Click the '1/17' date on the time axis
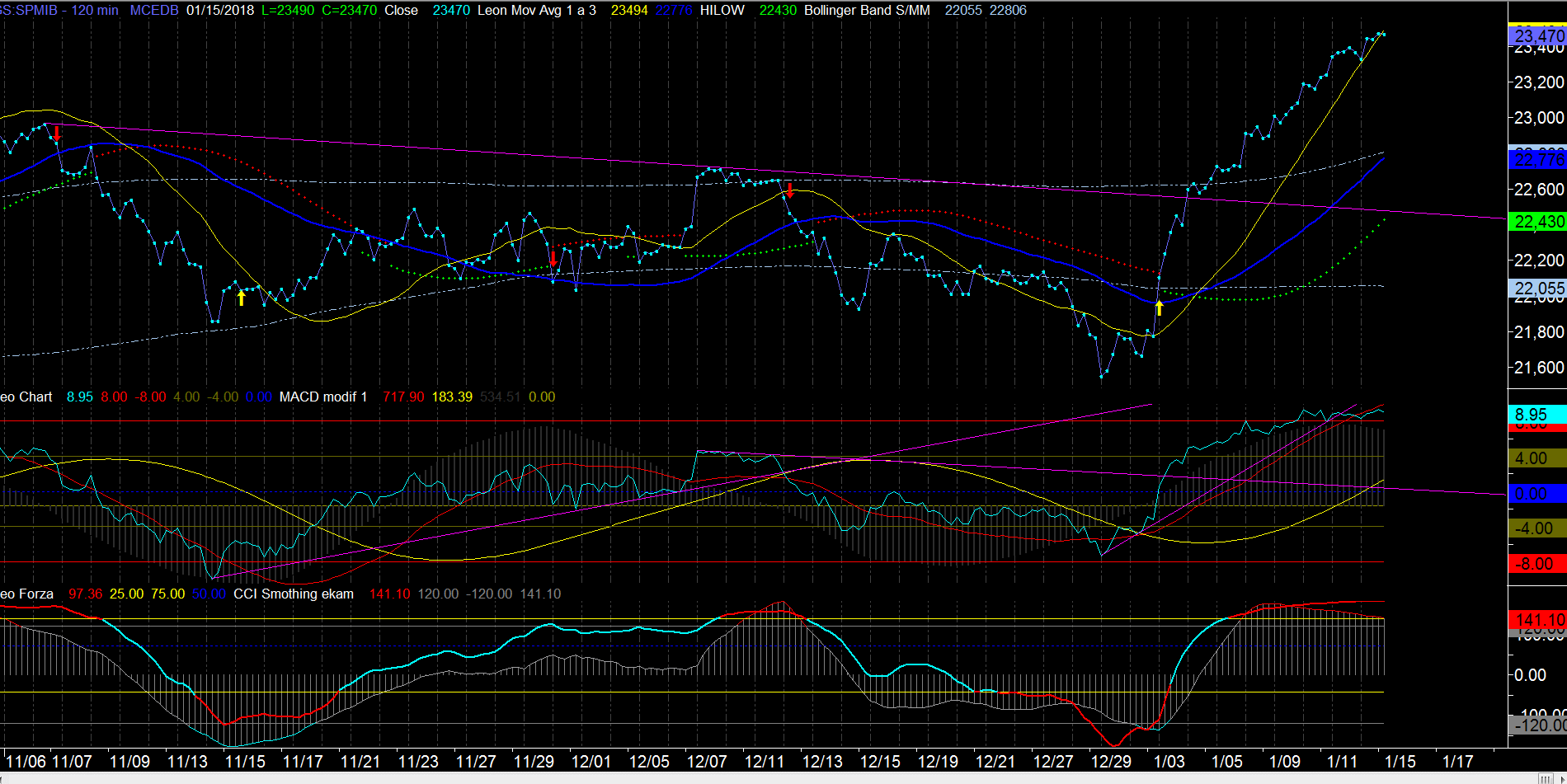Viewport: 1567px width, 784px height. (x=1457, y=762)
